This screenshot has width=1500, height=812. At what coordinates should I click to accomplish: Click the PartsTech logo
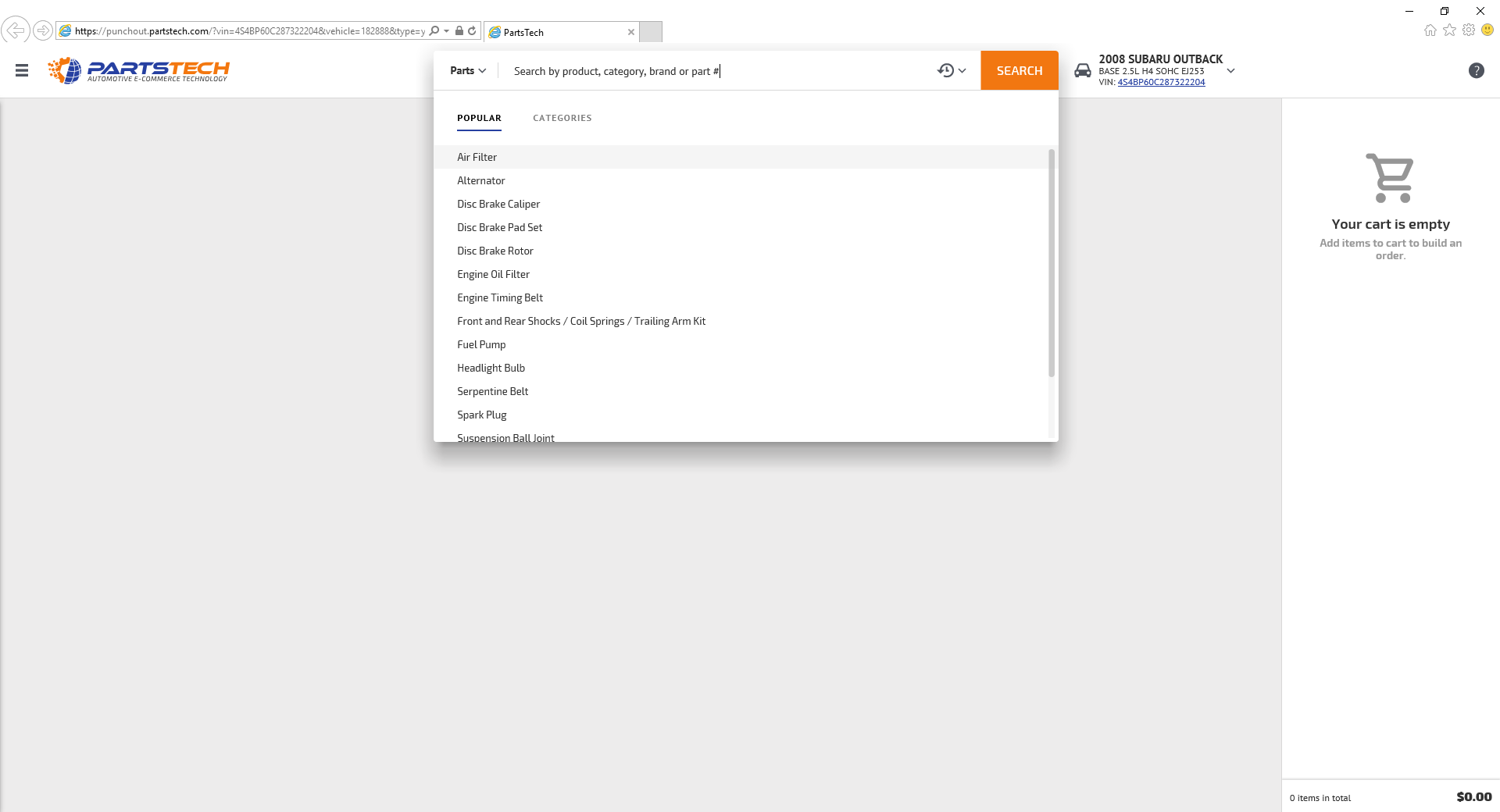[x=139, y=69]
